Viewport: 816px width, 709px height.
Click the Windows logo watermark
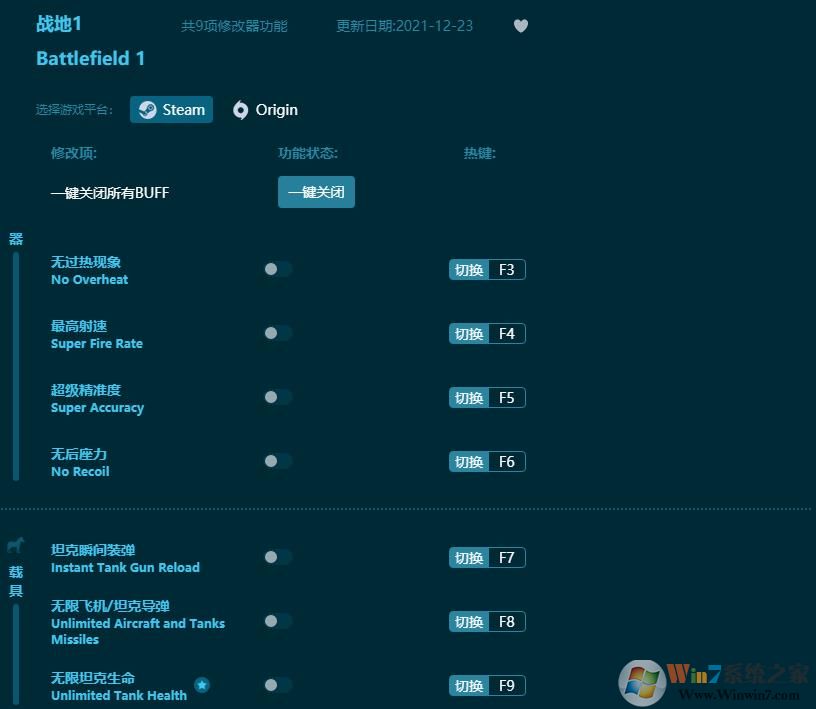click(x=642, y=682)
